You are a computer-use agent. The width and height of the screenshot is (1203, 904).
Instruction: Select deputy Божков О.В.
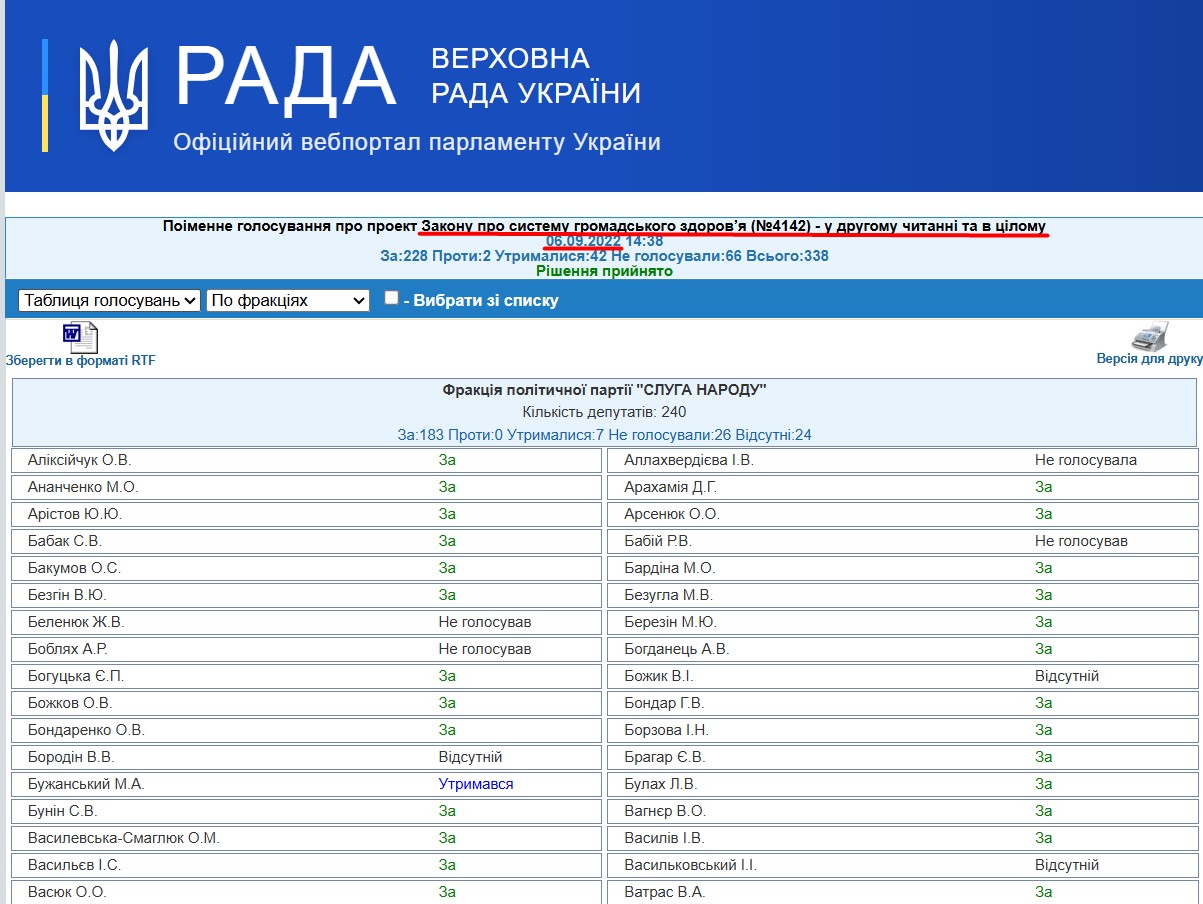point(70,703)
